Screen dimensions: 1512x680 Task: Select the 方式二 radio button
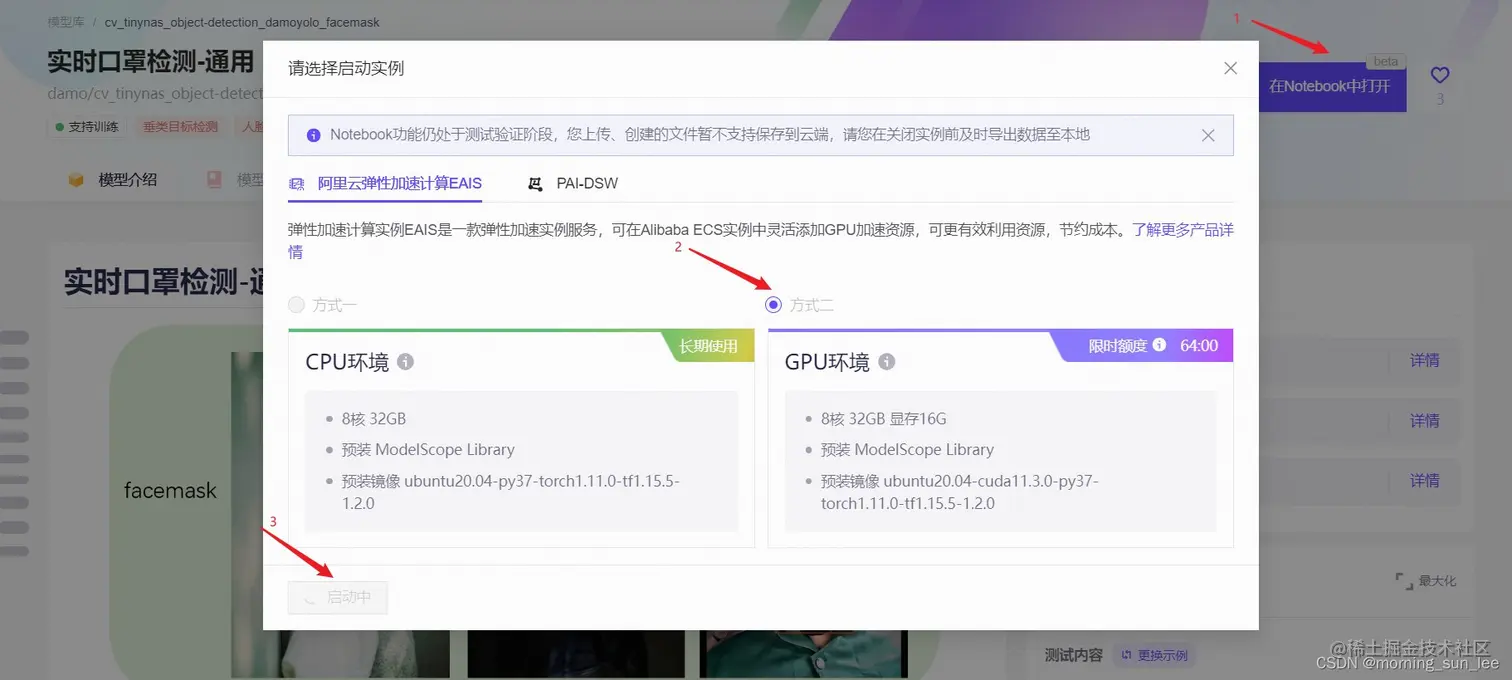(773, 305)
